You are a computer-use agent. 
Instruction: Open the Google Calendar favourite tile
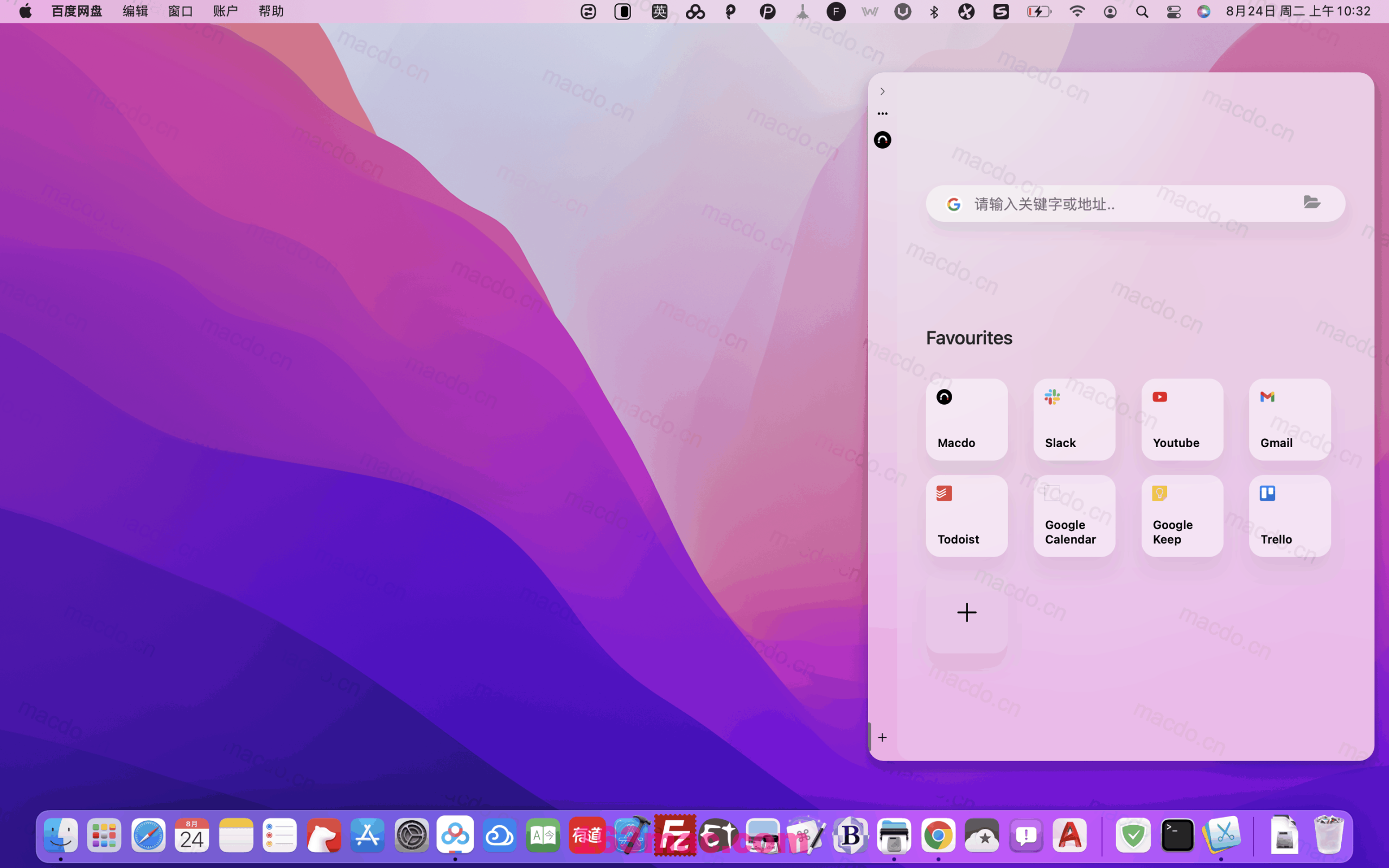pos(1074,515)
